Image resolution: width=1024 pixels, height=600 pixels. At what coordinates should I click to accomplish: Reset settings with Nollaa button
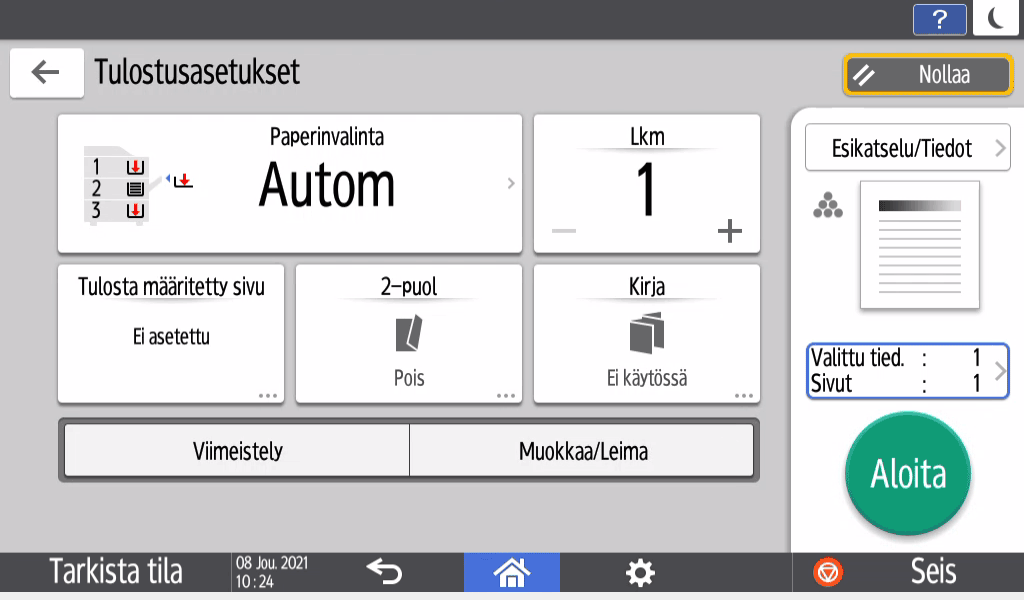point(927,74)
